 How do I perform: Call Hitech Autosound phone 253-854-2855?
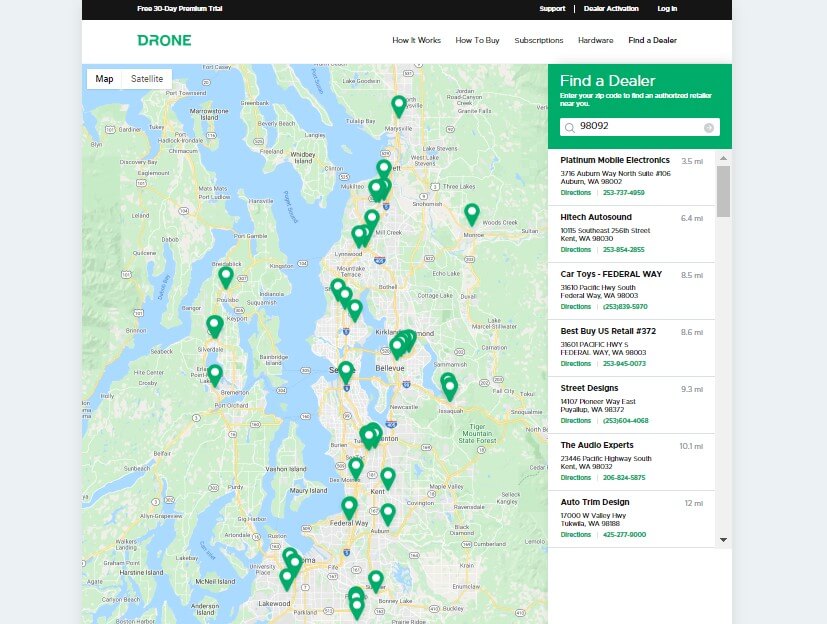[x=623, y=249]
